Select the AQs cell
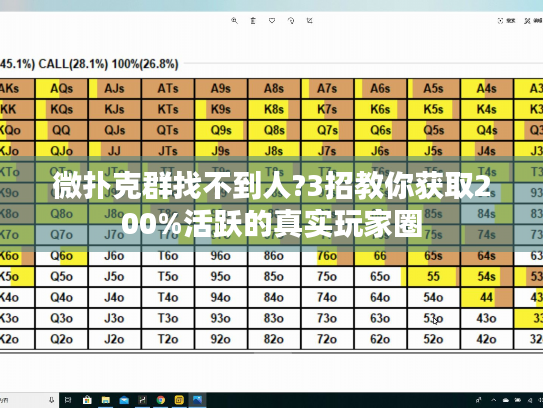Viewport: 543px width, 408px height. click(x=62, y=89)
